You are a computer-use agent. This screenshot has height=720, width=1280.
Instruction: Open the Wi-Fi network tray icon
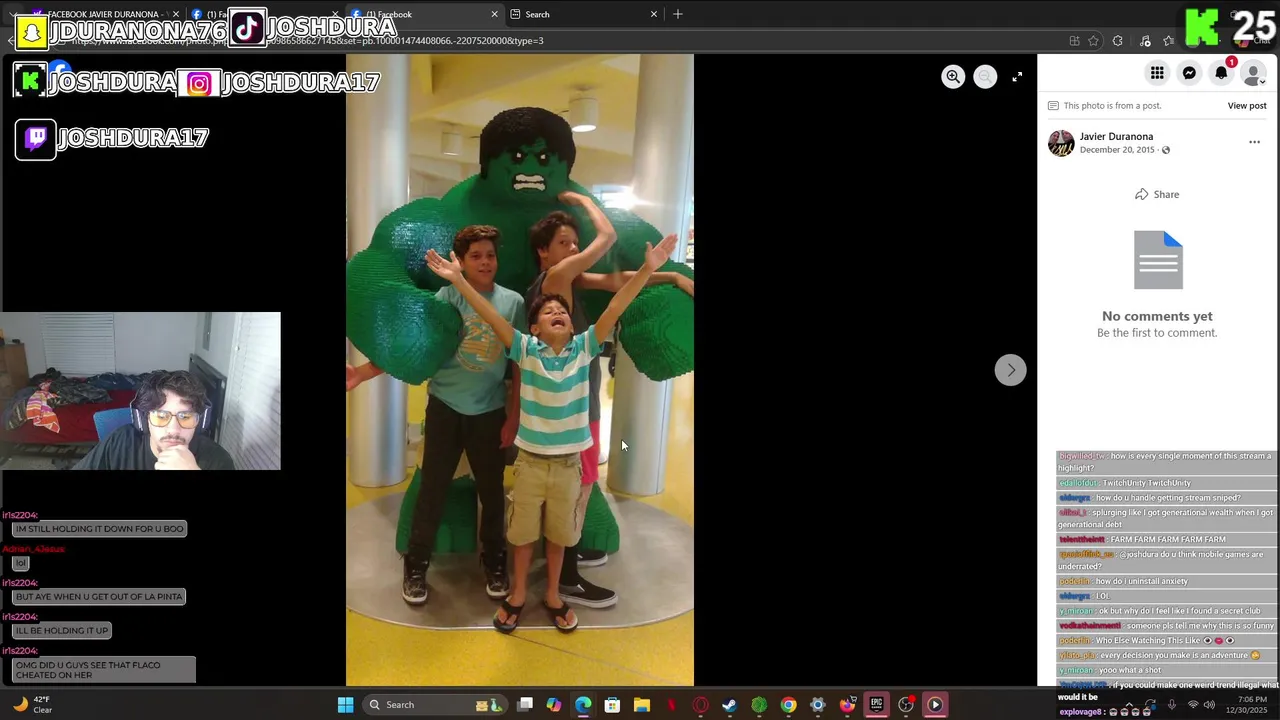point(1192,705)
